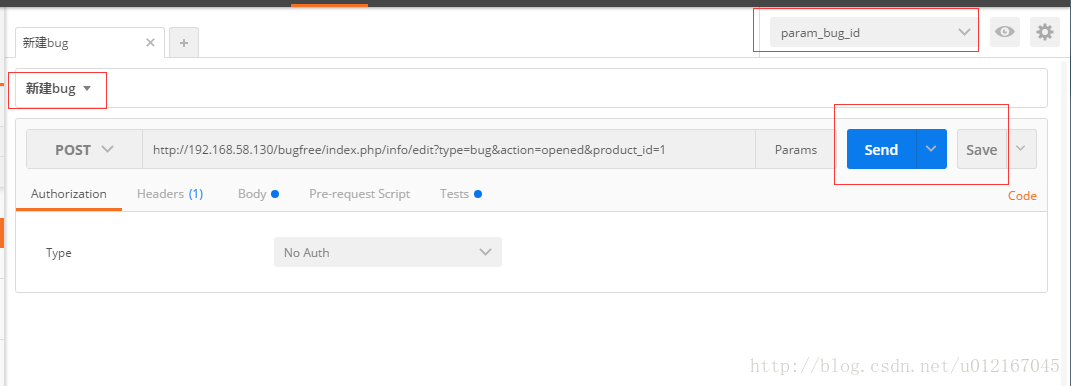Open manage environments gear icon
The image size is (1071, 386).
[x=1044, y=32]
